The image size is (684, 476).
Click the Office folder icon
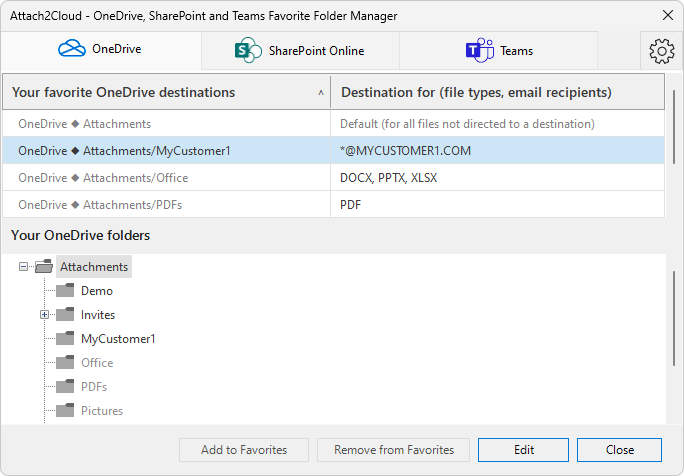coord(65,362)
